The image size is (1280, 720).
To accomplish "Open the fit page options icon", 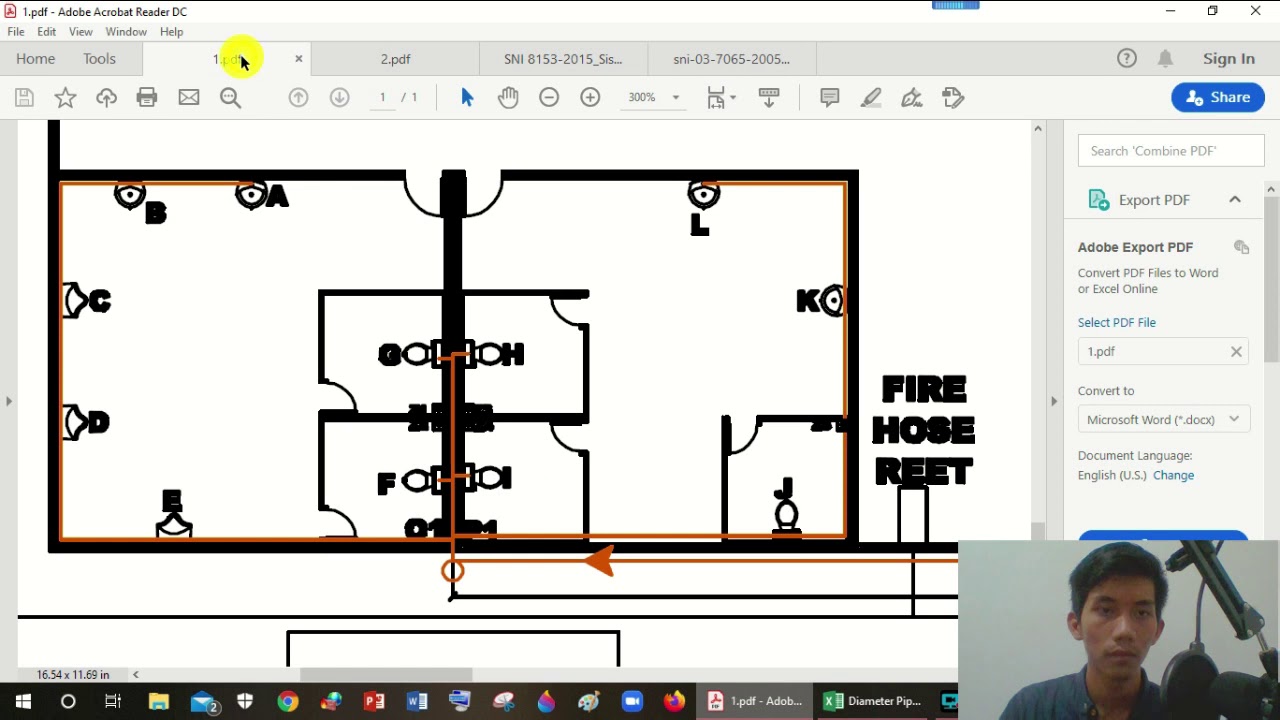I will [721, 97].
